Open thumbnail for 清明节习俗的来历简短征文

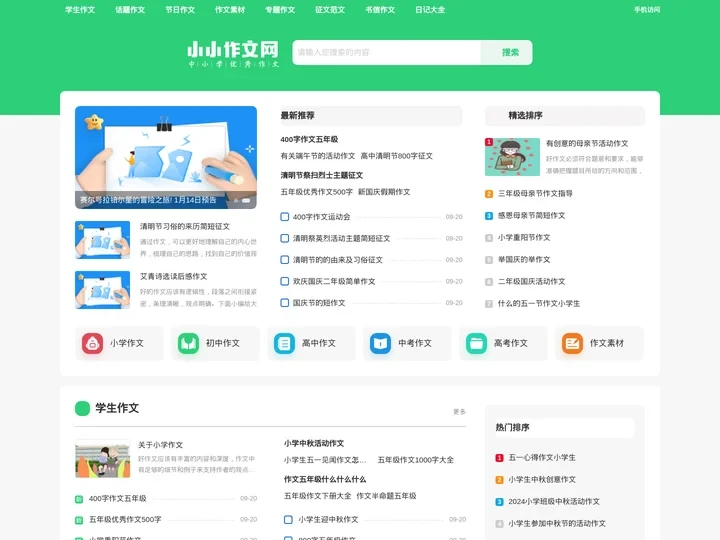102,240
